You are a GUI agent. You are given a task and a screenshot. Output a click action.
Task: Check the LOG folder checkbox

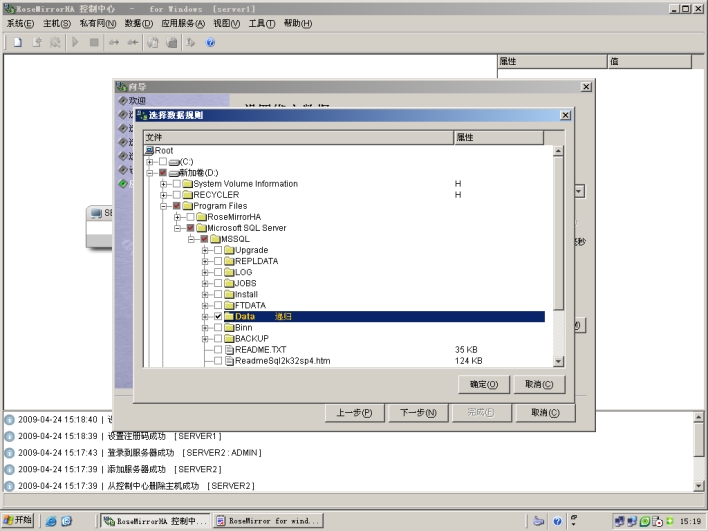(218, 273)
